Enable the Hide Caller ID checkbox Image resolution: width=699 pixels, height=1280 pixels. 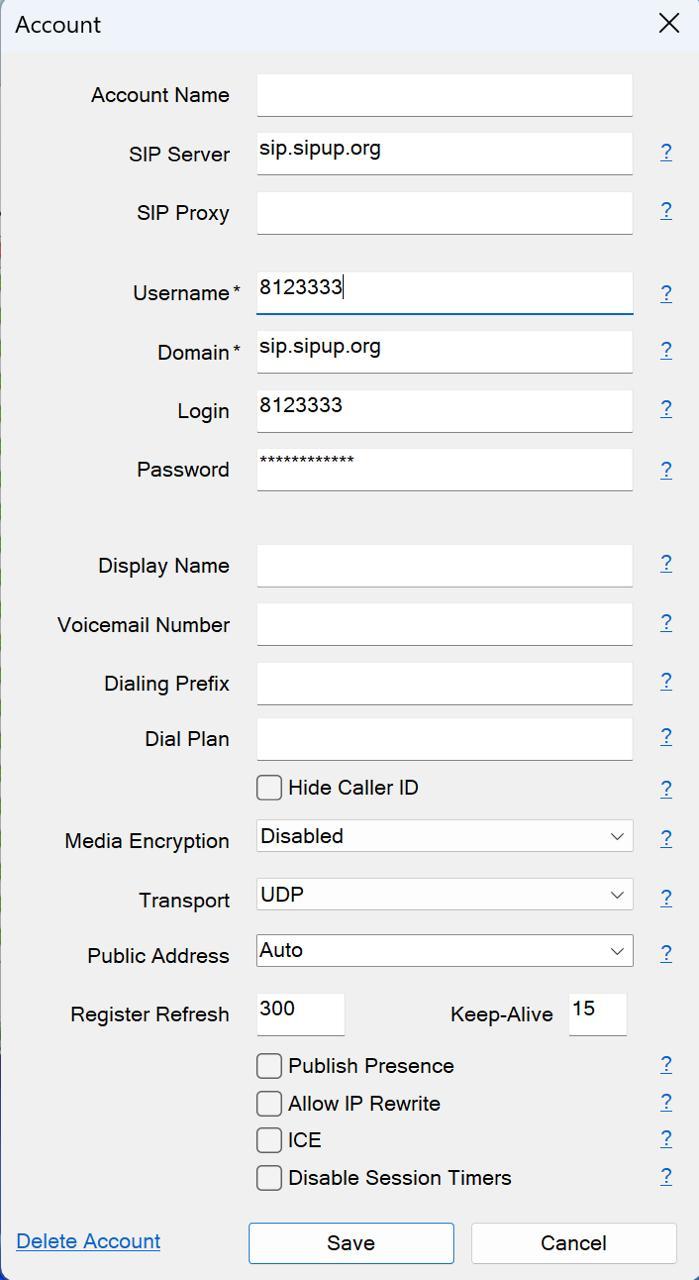[269, 788]
